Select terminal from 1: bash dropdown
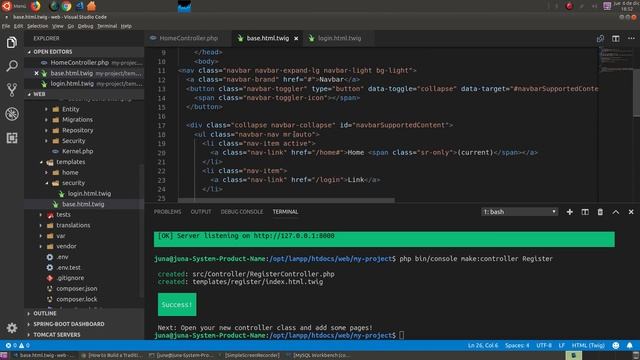Viewport: 640px width, 360px height. pyautogui.click(x=519, y=212)
